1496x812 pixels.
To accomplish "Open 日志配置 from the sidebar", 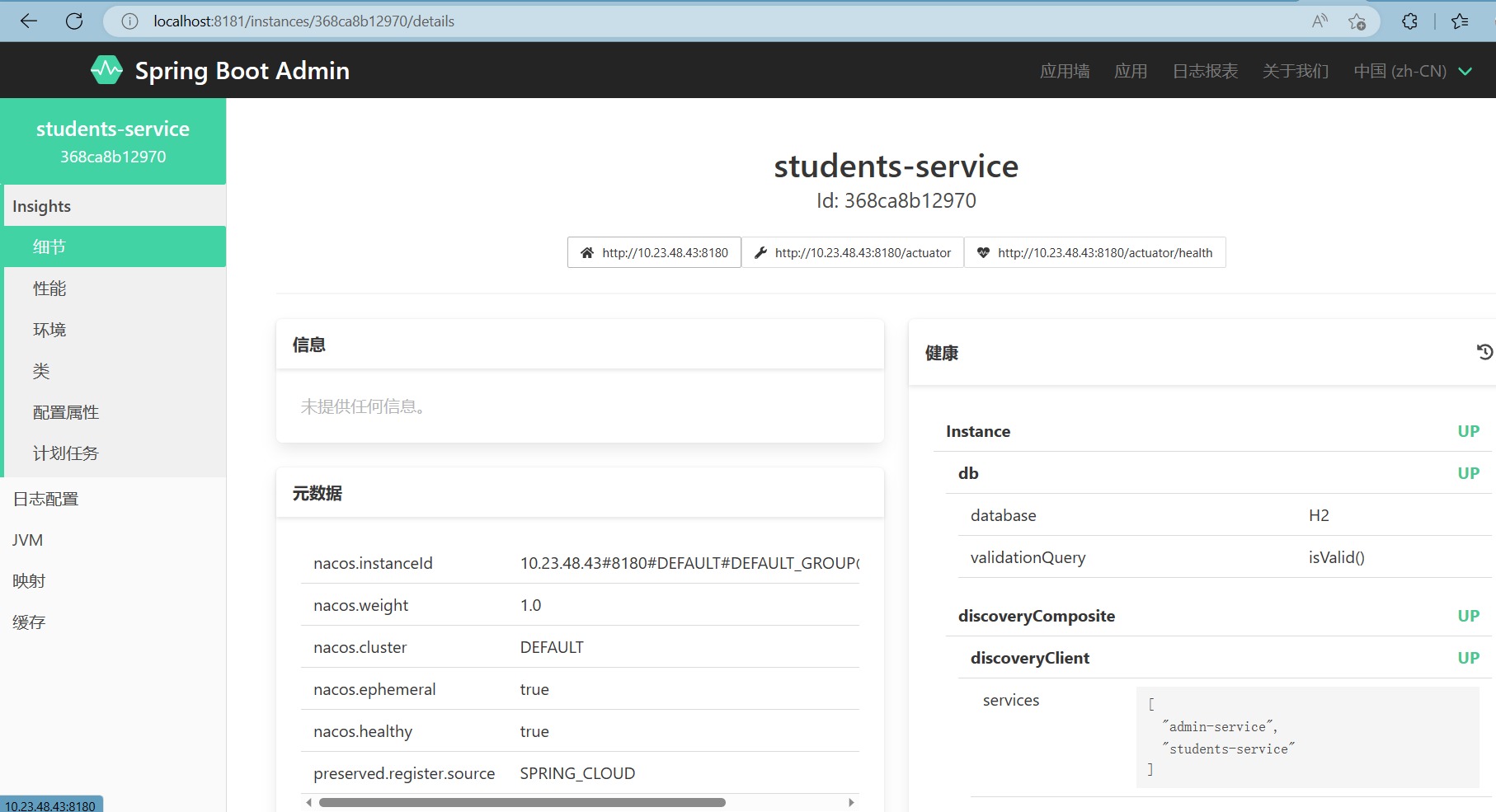I will coord(45,498).
